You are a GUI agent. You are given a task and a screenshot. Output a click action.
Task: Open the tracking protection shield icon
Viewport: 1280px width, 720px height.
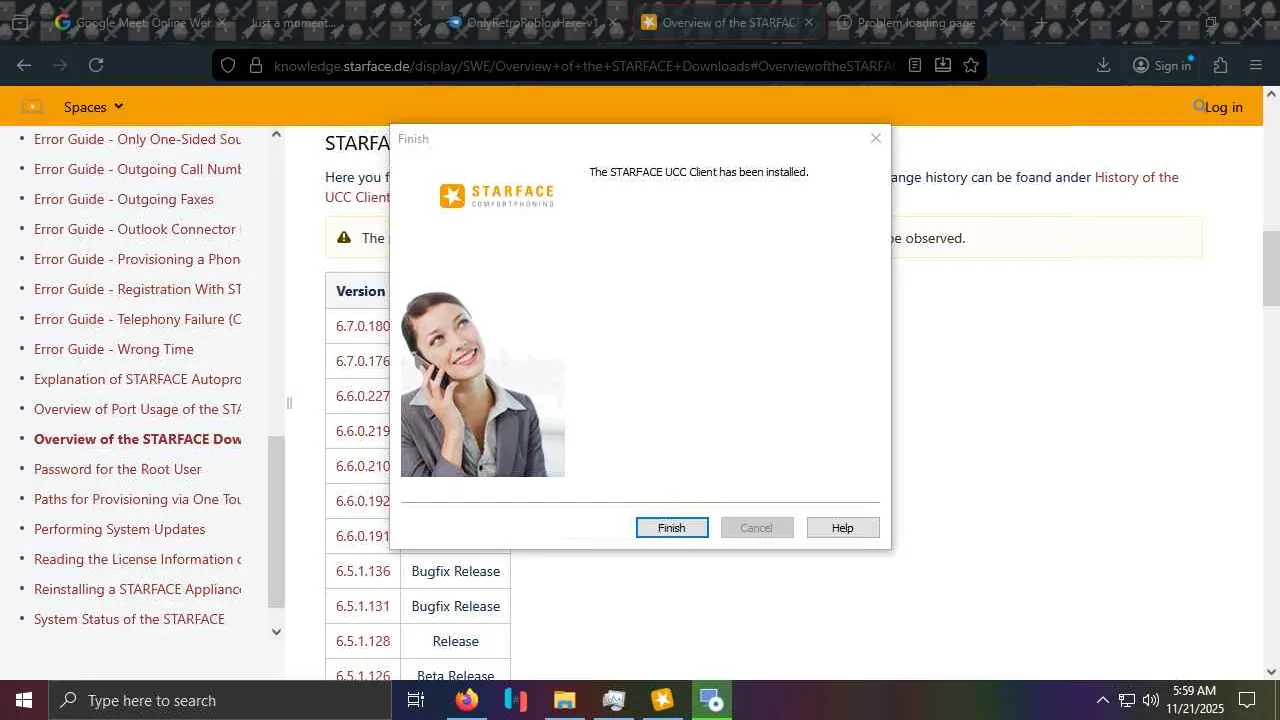[x=228, y=65]
